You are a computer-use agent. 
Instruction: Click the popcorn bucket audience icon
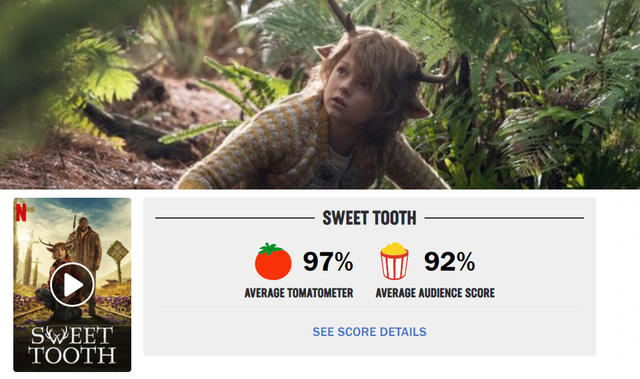coord(394,261)
